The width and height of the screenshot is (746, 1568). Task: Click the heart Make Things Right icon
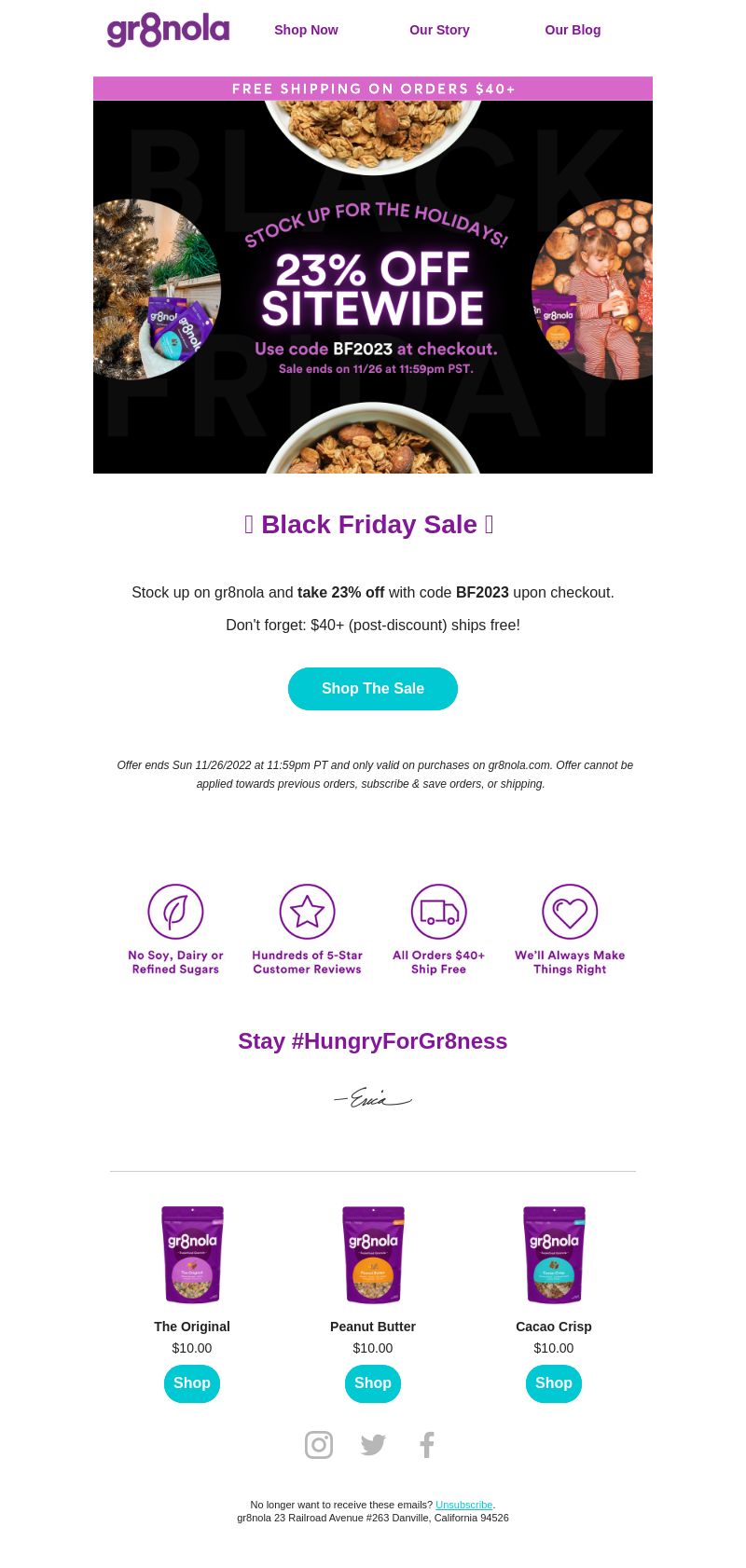(570, 912)
